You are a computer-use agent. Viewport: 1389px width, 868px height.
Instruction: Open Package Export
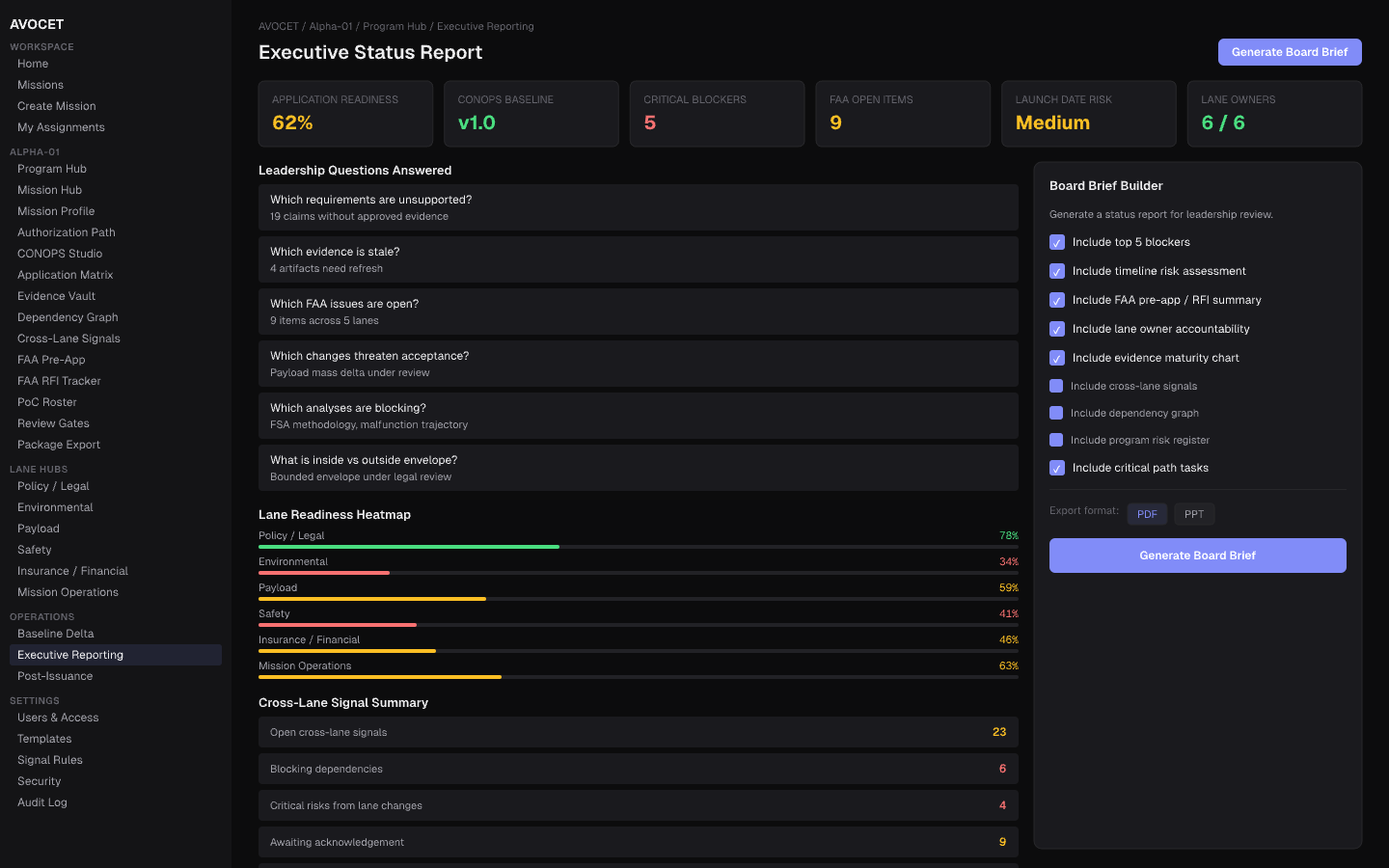click(116, 445)
